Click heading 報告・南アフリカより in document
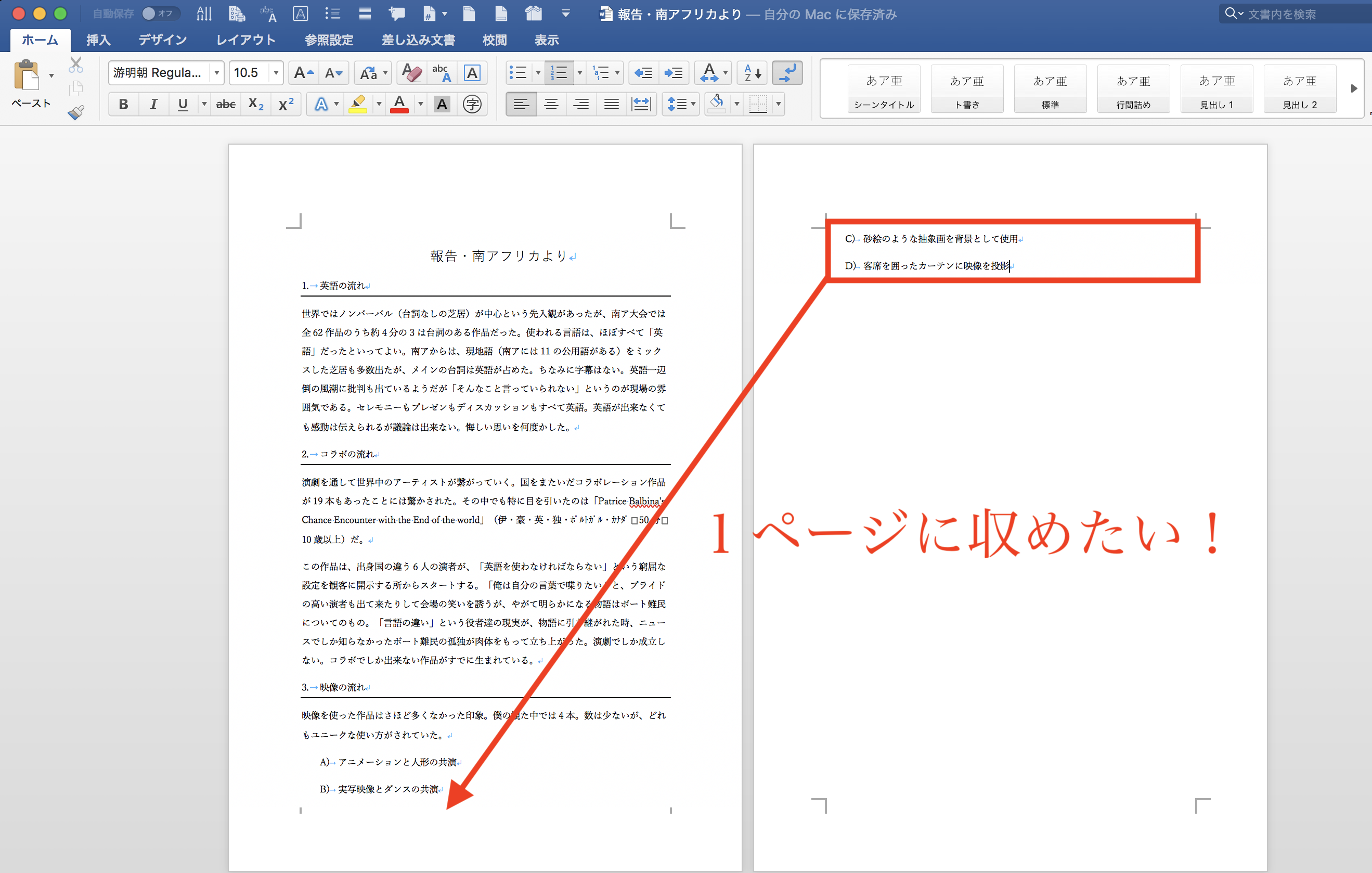The image size is (1372, 873). coord(499,256)
